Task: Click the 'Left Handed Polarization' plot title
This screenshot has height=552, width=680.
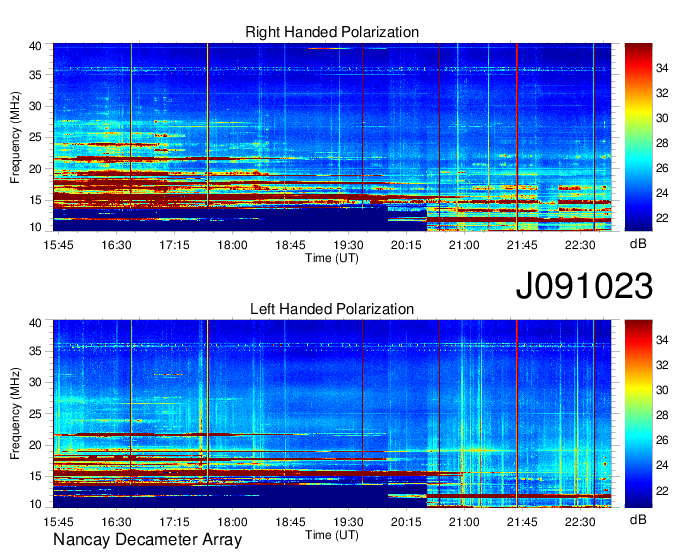Action: [x=332, y=309]
